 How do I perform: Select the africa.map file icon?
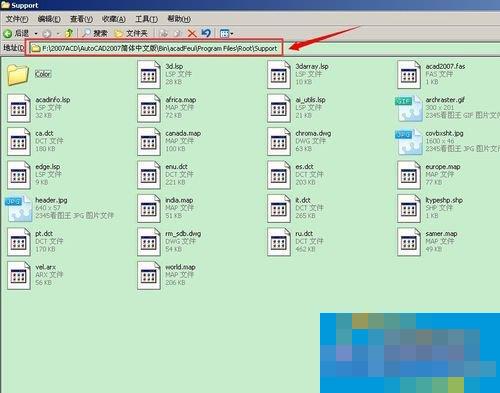pyautogui.click(x=149, y=108)
